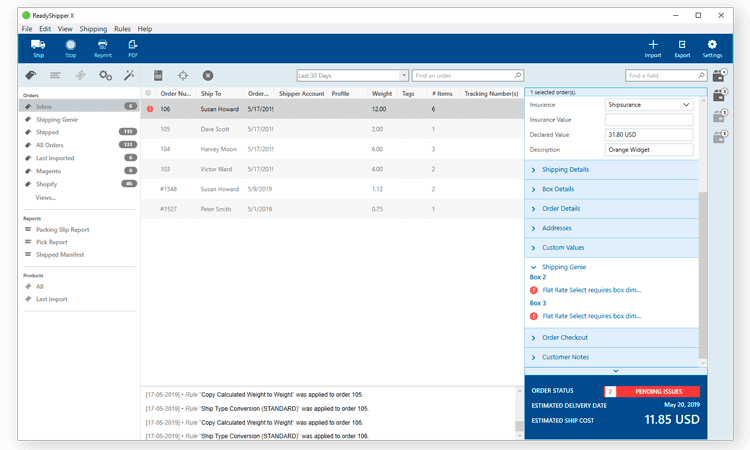Click the log panel scrollbar

pos(519,426)
